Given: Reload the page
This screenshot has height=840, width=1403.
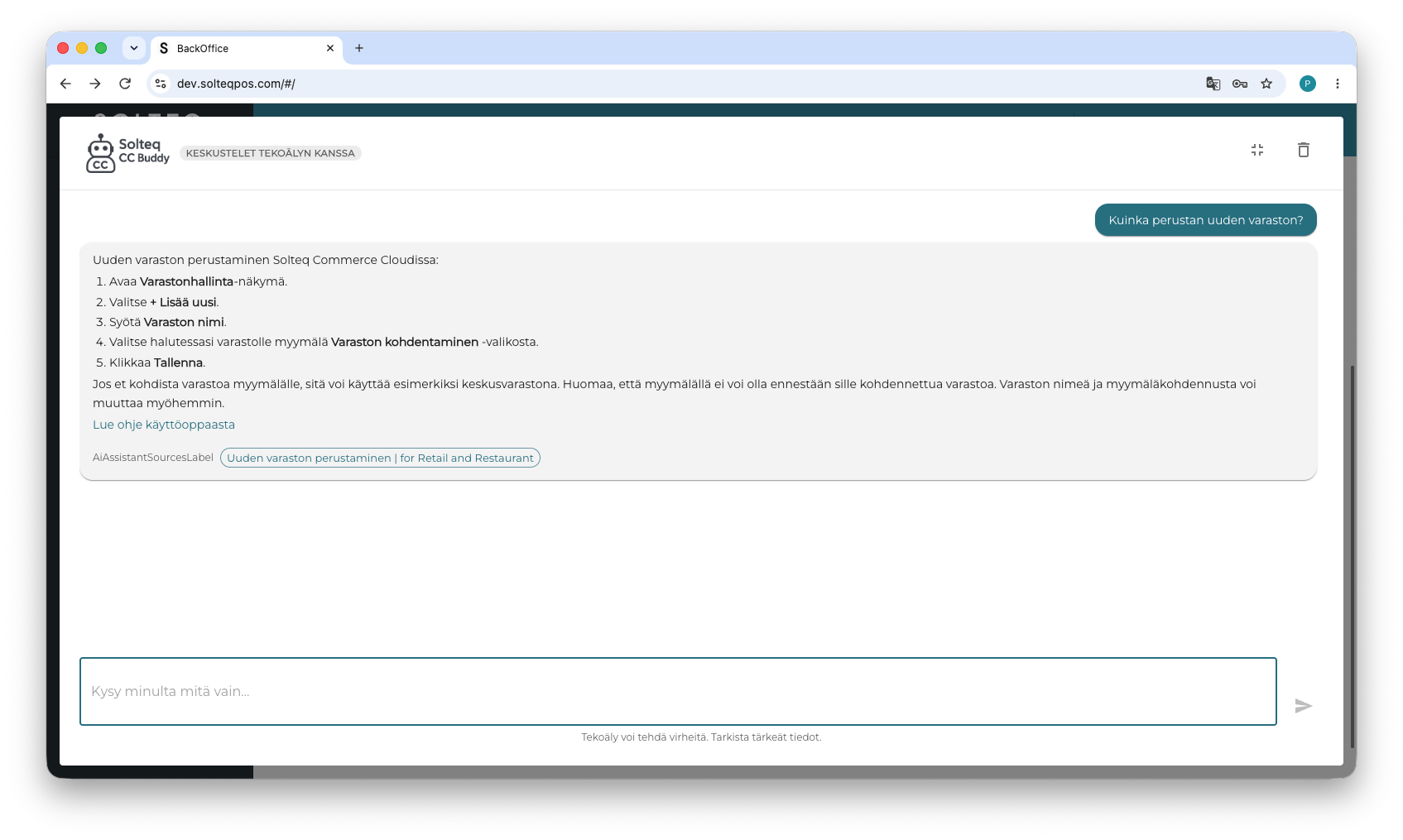Looking at the screenshot, I should point(125,84).
